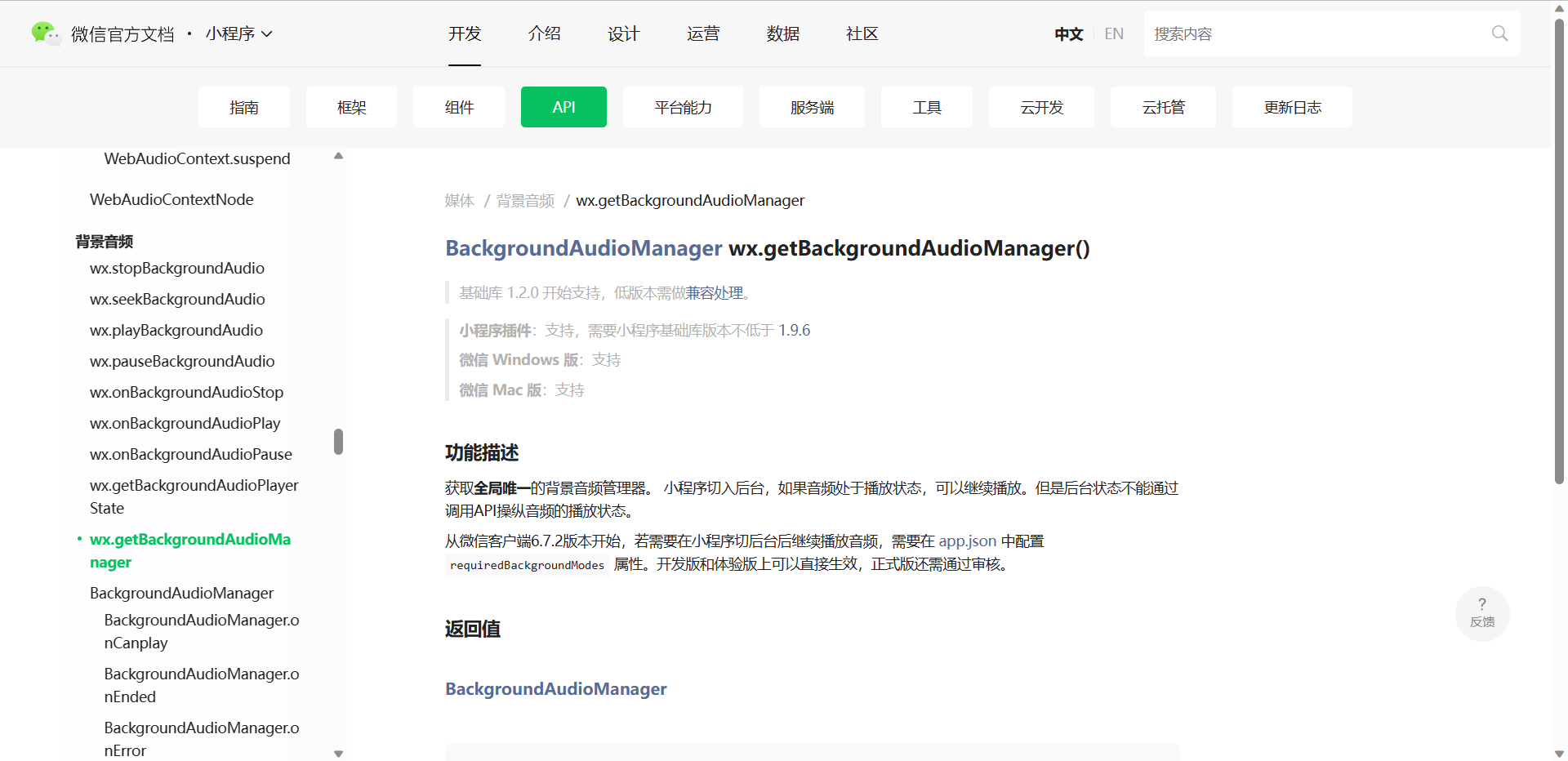Open wx.onBackgroundAudioPause sidebar entry
This screenshot has width=1568, height=761.
pos(191,454)
